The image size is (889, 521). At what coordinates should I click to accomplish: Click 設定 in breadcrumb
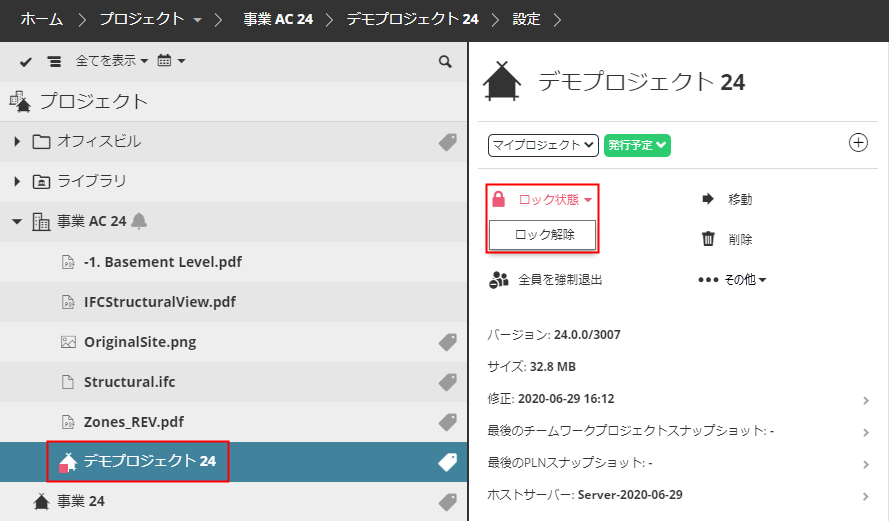(526, 19)
